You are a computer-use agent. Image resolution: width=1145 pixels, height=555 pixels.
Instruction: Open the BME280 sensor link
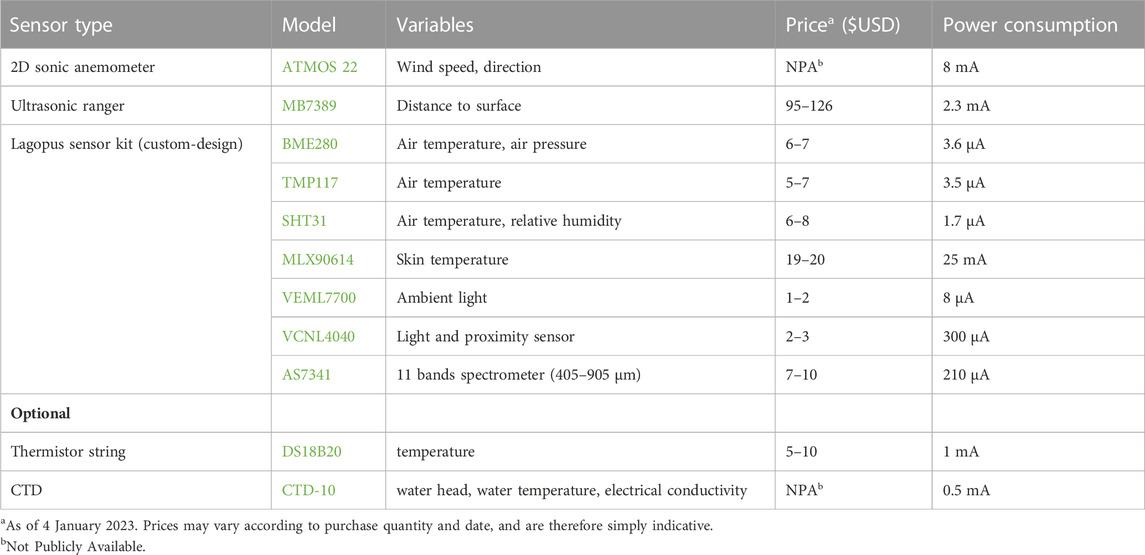pos(309,145)
